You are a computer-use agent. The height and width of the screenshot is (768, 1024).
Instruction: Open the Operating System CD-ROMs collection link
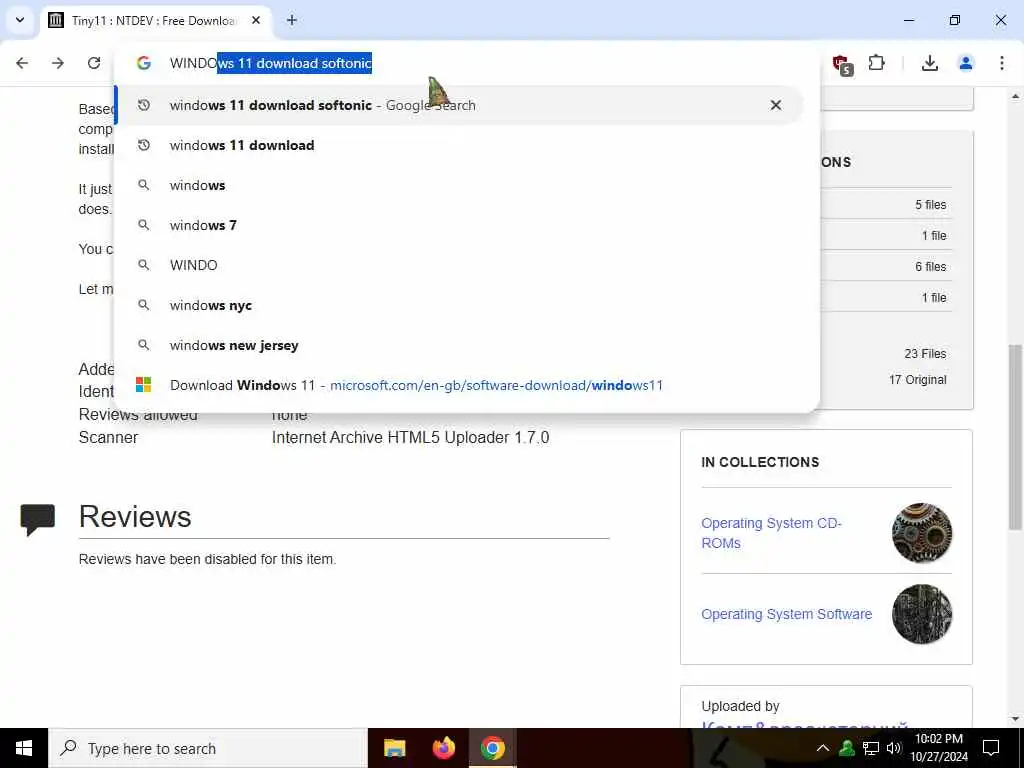[771, 533]
